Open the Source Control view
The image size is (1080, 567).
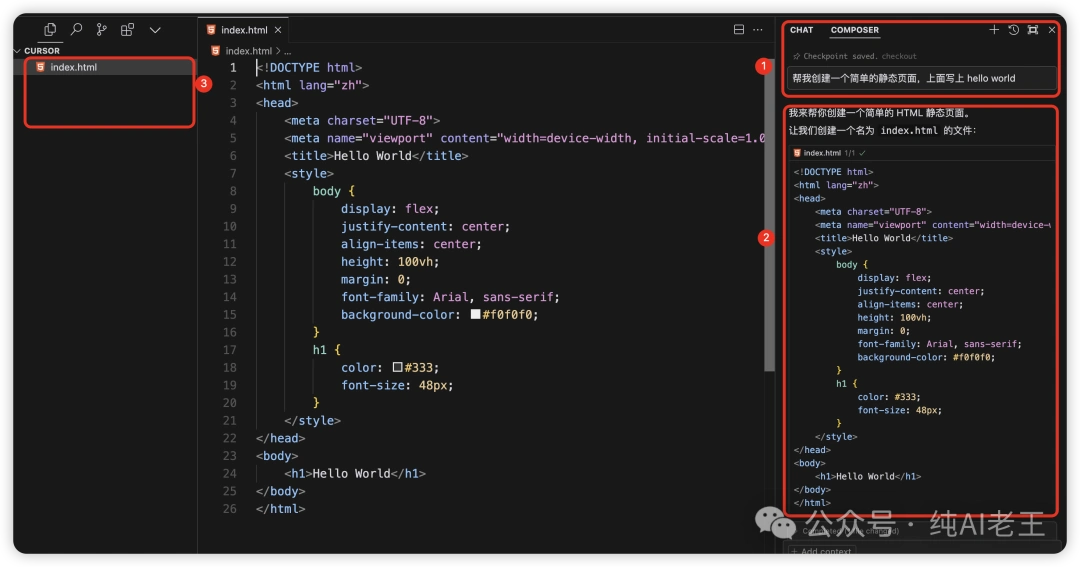101,30
